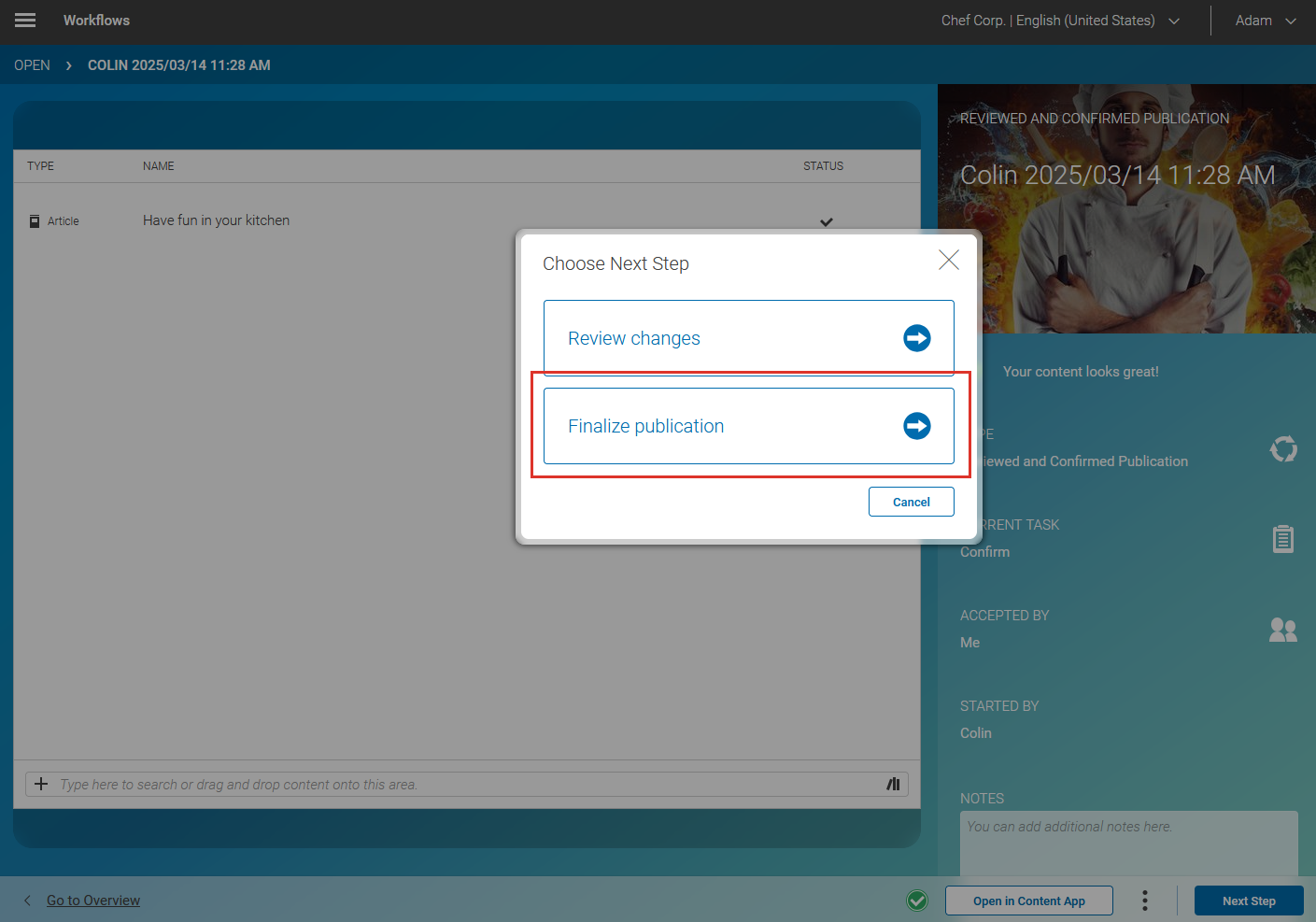Open the three-dot overflow menu
Image resolution: width=1316 pixels, height=922 pixels.
tap(1144, 900)
